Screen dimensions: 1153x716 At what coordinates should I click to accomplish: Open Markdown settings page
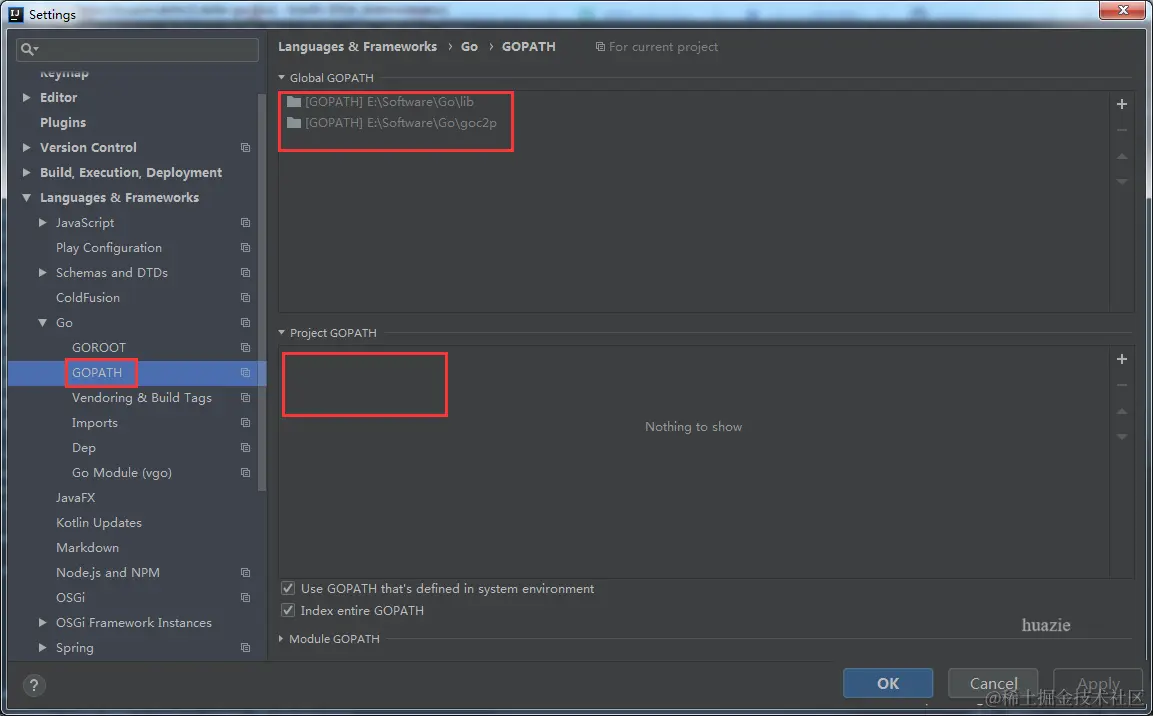[87, 548]
